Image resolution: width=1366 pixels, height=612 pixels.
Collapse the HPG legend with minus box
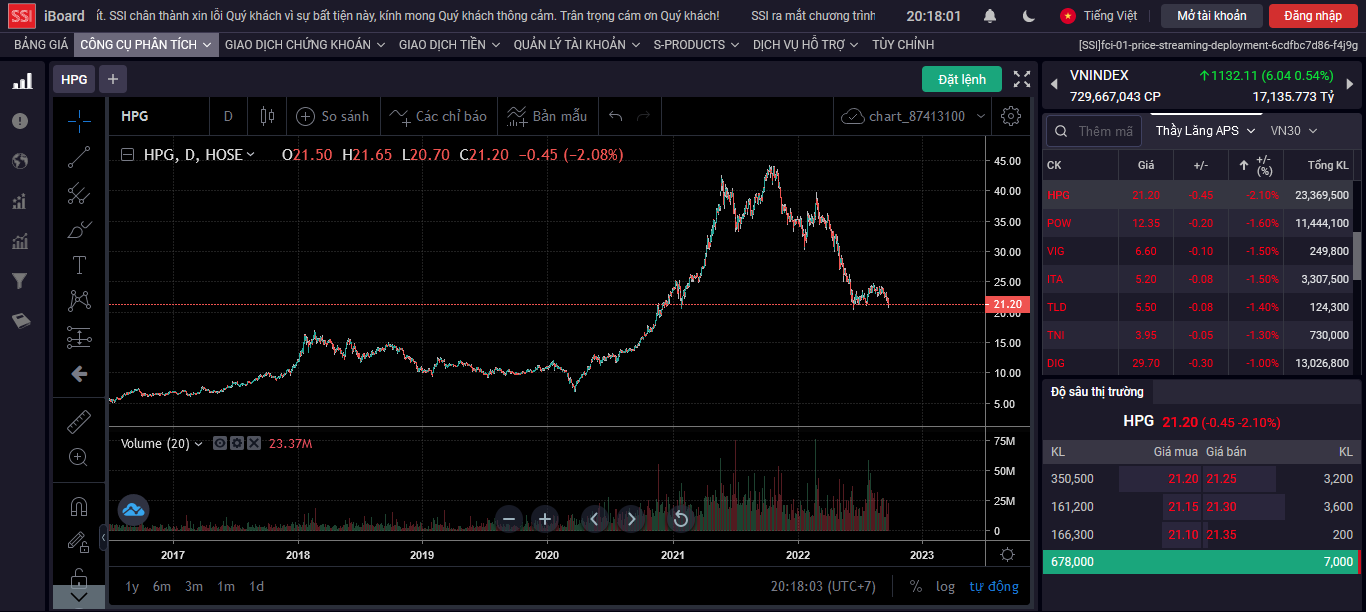(x=127, y=154)
